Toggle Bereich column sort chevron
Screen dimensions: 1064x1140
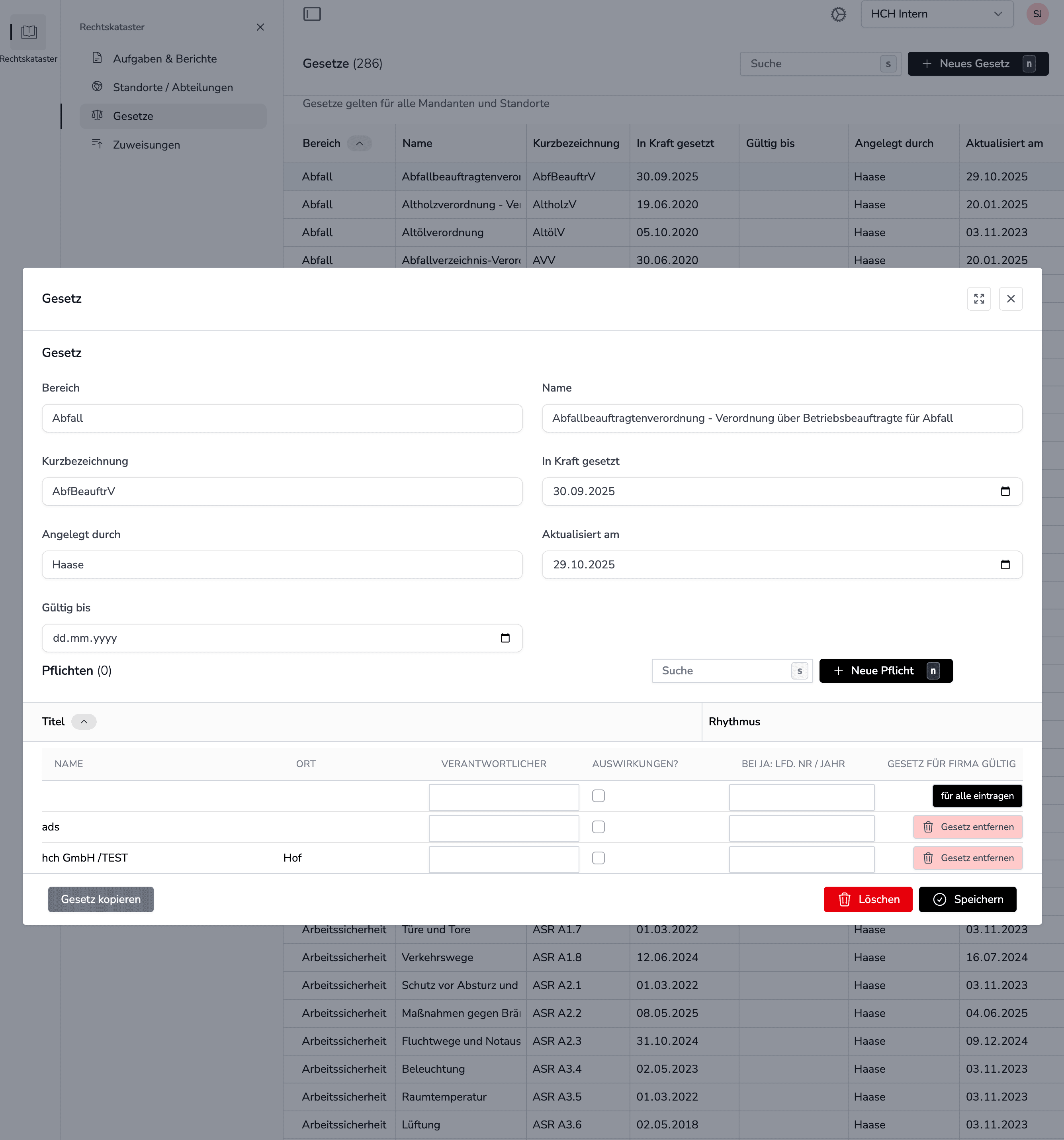[360, 143]
